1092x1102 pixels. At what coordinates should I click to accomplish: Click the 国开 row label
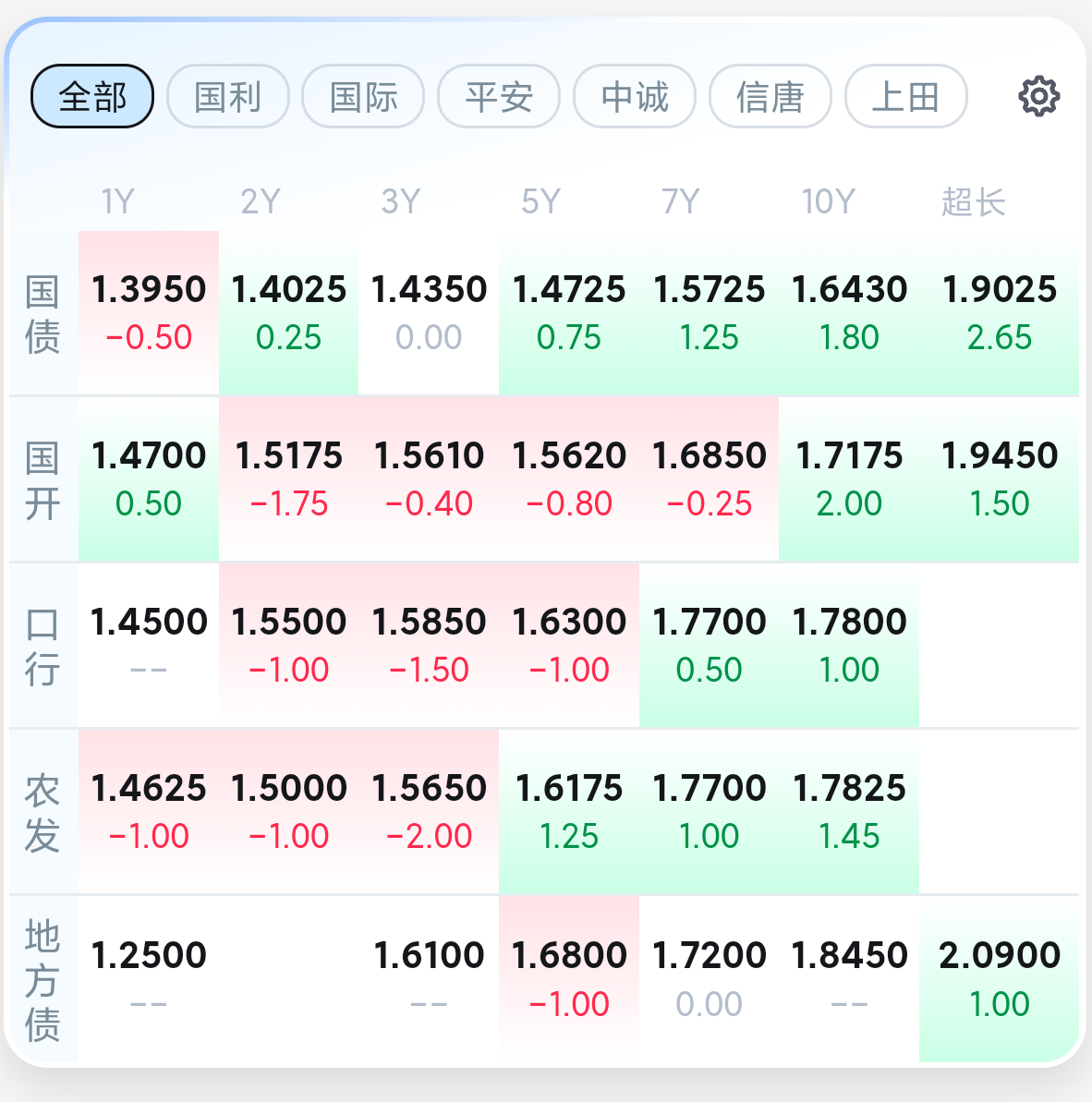42,480
